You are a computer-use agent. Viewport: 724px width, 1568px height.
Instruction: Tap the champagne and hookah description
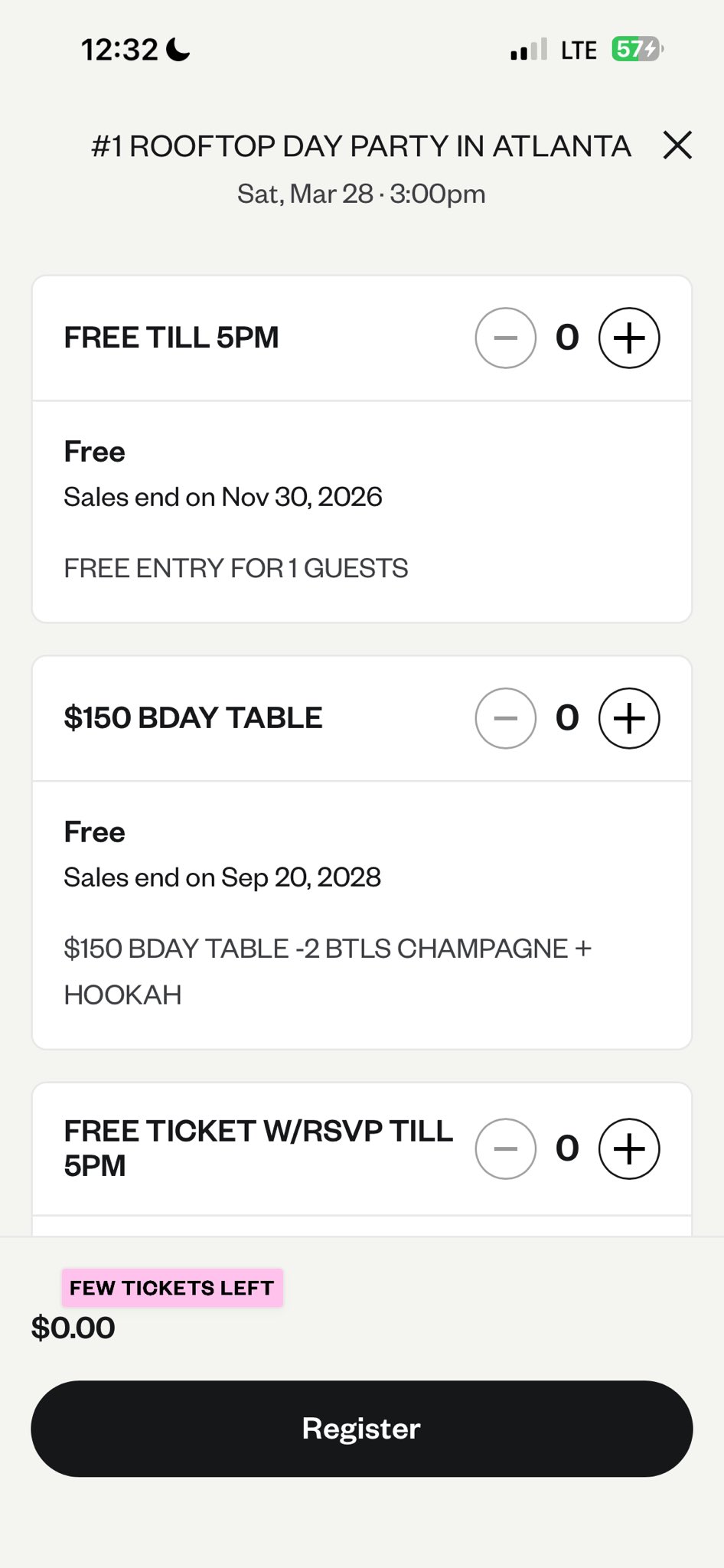328,971
